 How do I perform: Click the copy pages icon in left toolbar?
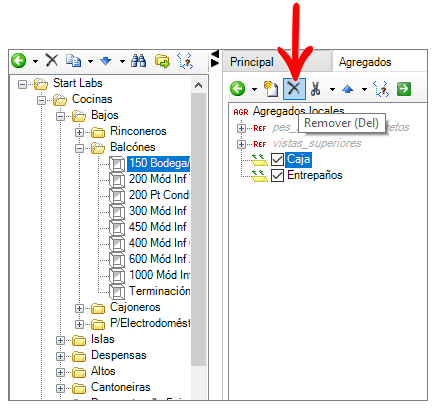tap(73, 61)
